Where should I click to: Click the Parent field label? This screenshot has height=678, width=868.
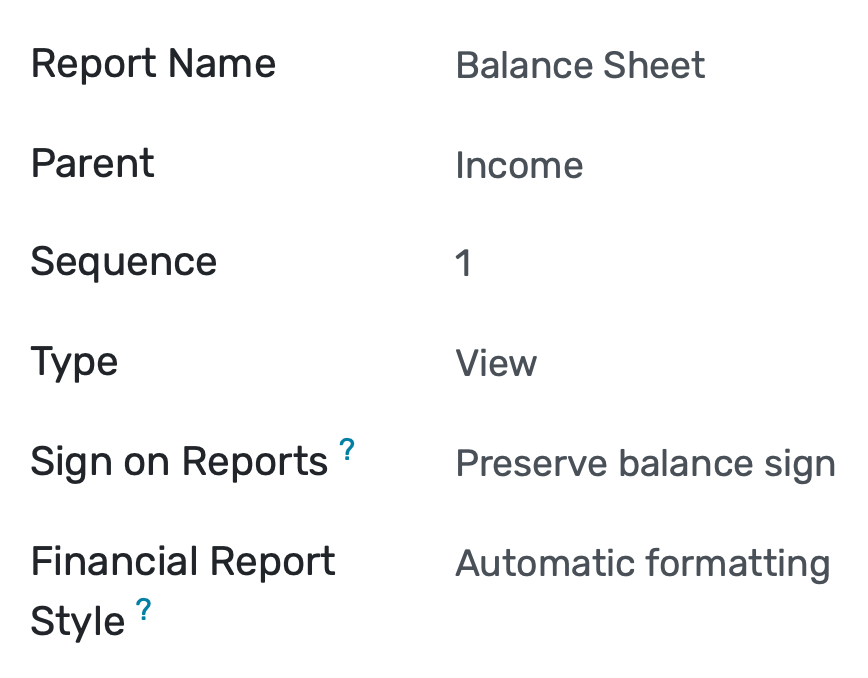pyautogui.click(x=92, y=163)
